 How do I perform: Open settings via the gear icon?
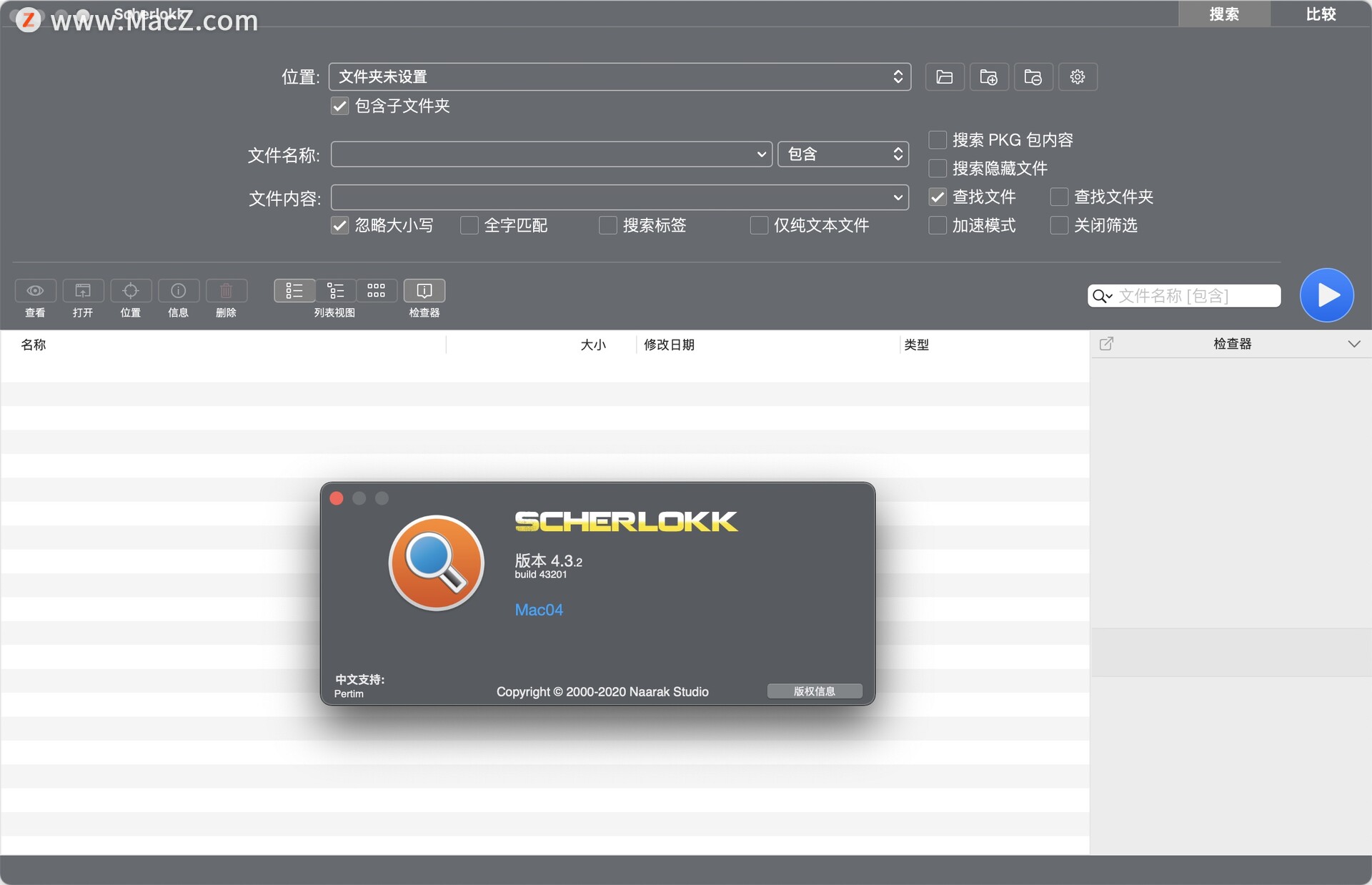[1077, 77]
